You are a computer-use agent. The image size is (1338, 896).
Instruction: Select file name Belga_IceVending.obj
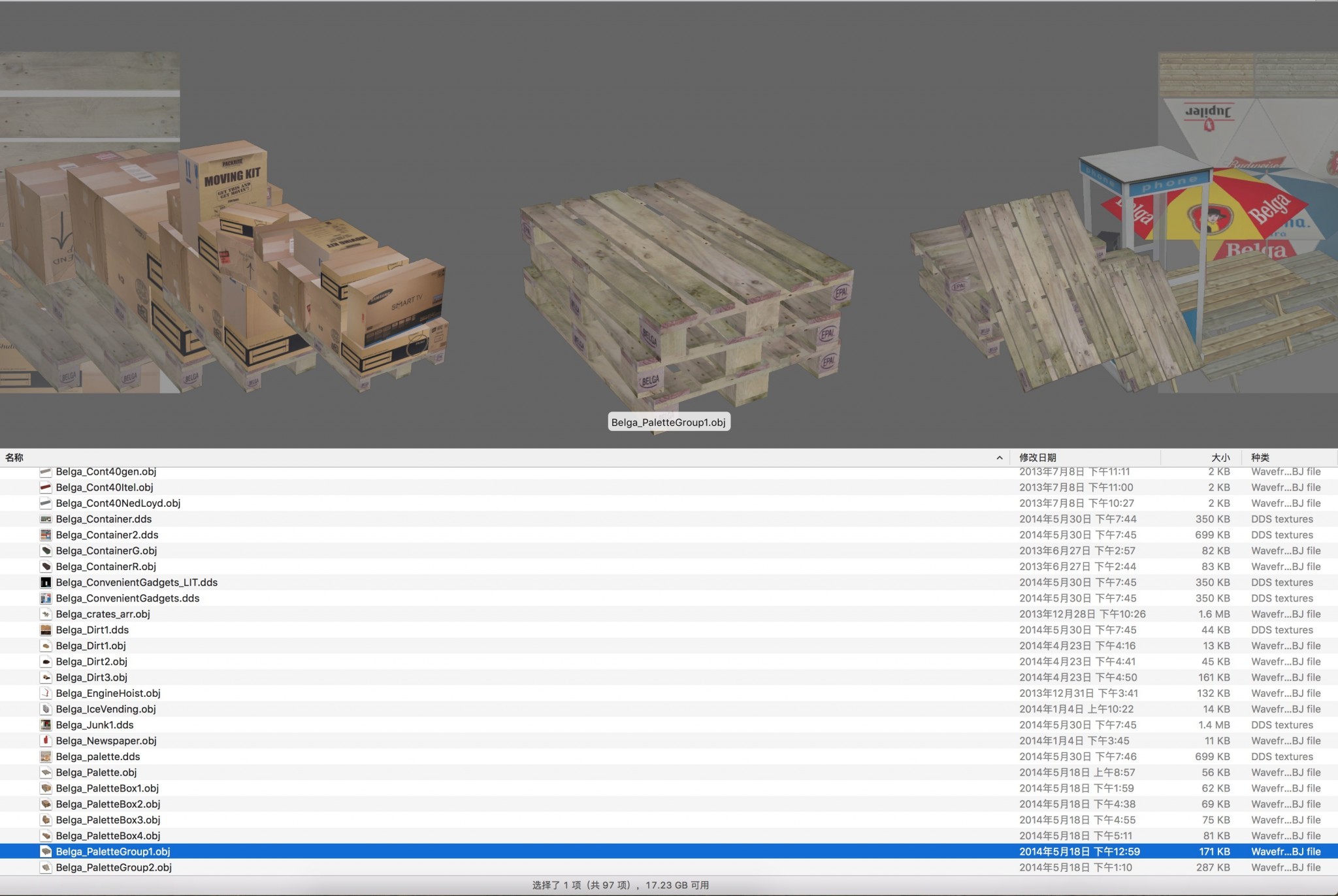click(x=106, y=709)
